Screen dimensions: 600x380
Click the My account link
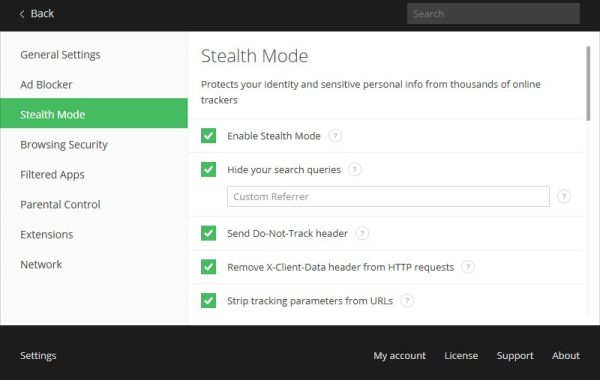[399, 356]
